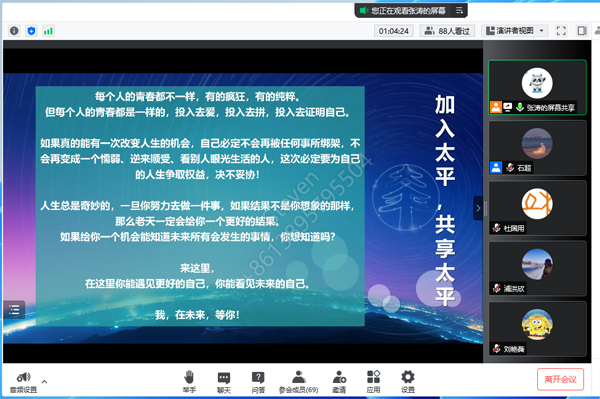The image size is (600, 399).
Task: Open the 聊天 chat panel
Action: tap(224, 382)
